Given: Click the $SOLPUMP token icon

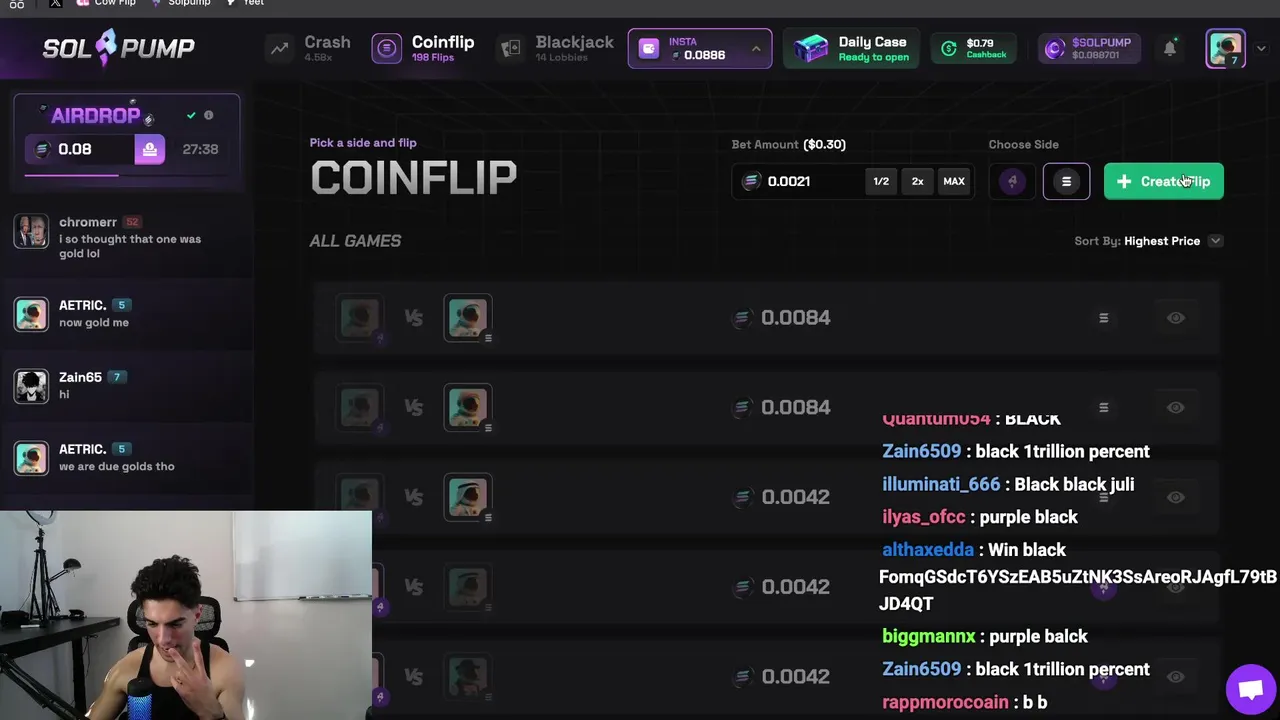Looking at the screenshot, I should pyautogui.click(x=1054, y=48).
